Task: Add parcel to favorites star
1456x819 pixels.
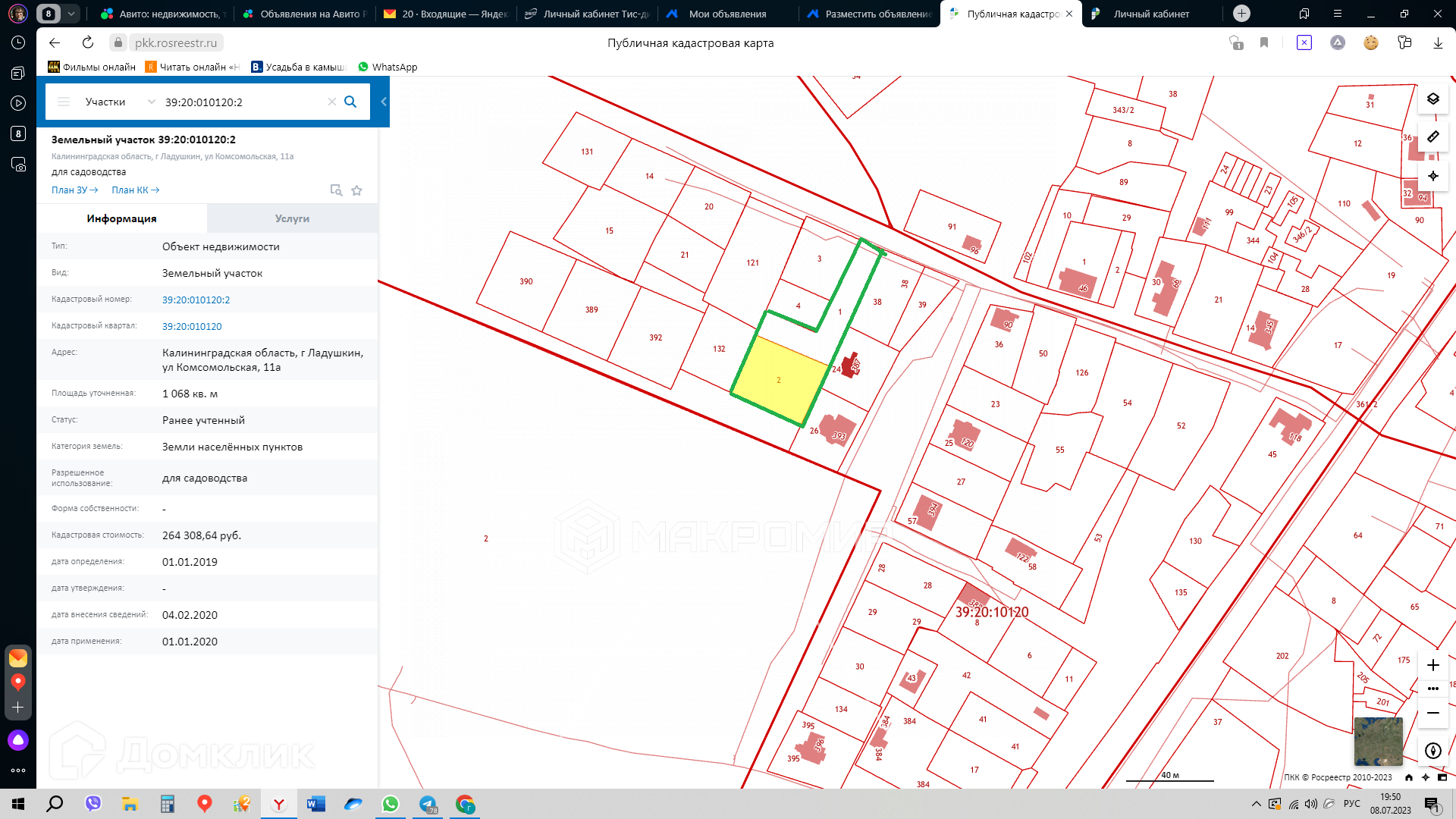Action: click(x=356, y=190)
